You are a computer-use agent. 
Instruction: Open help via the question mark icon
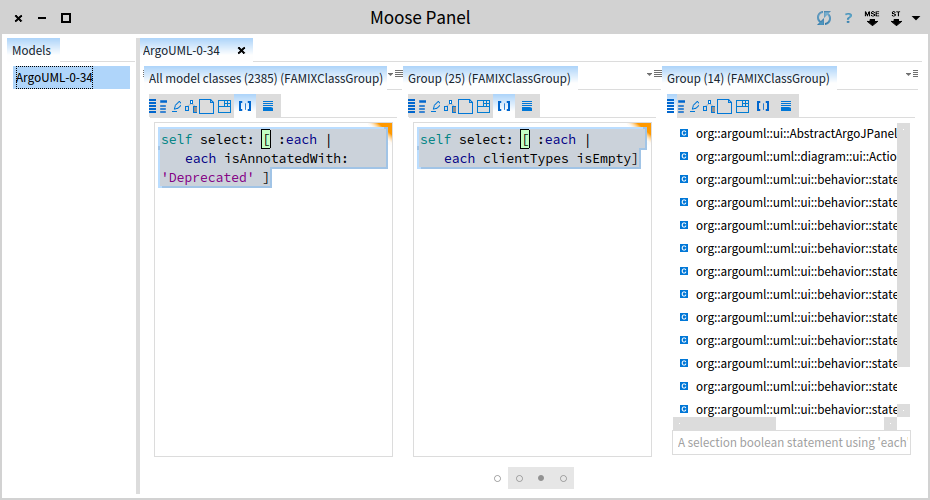point(848,18)
